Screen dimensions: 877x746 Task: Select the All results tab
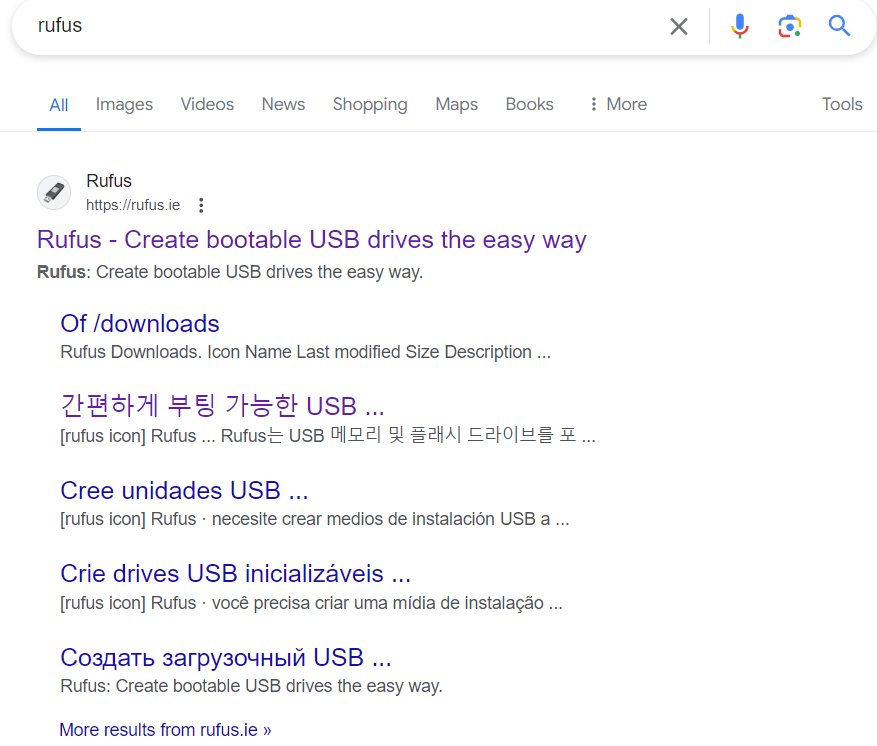click(59, 105)
